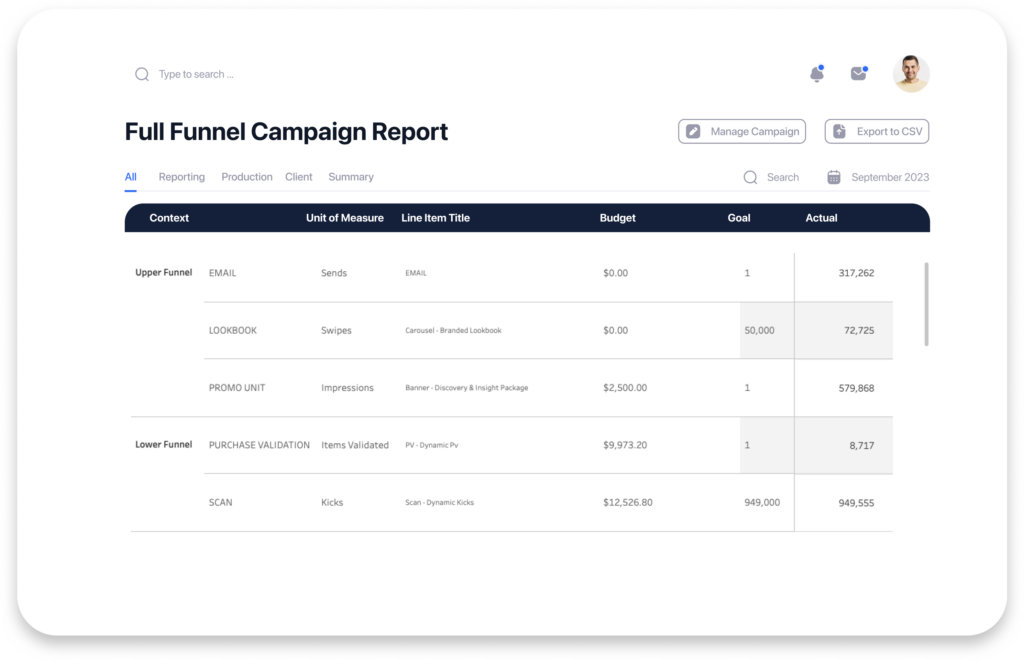Go to the Summary tab
This screenshot has height=661, width=1024.
pos(350,177)
